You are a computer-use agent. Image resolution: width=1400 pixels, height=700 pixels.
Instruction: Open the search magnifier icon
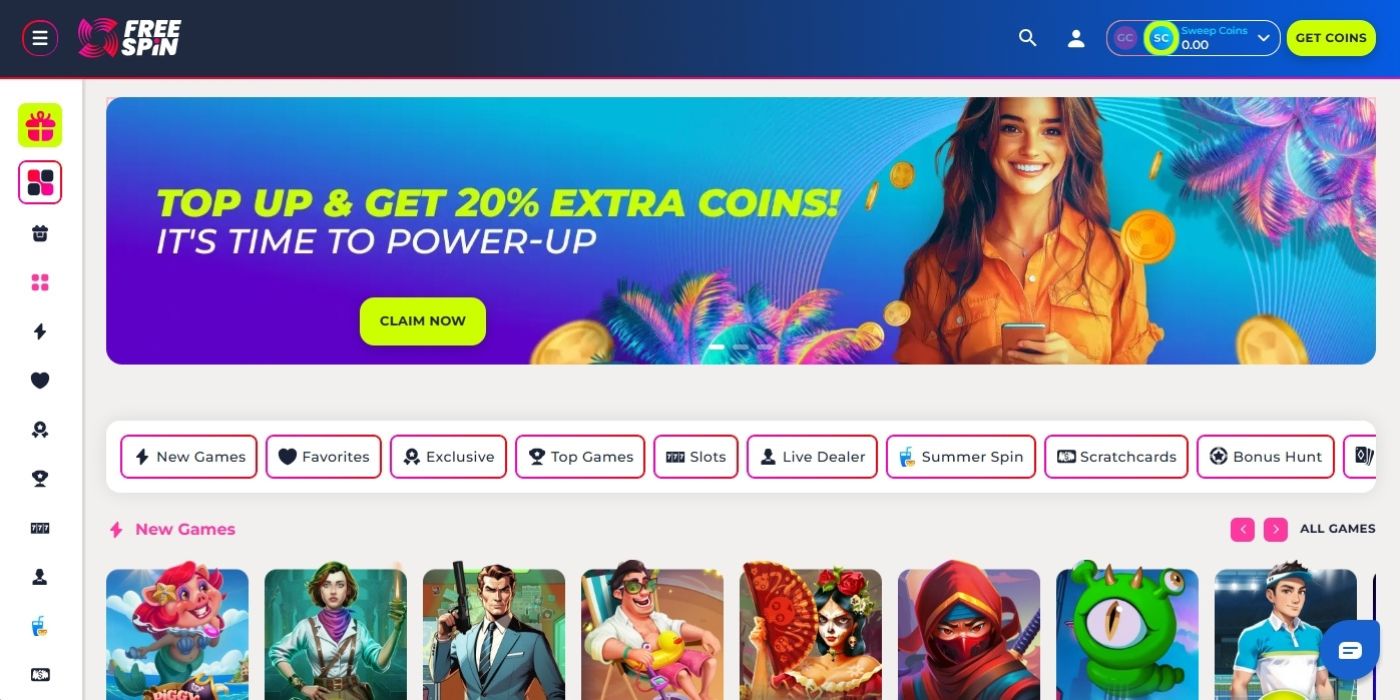pos(1027,38)
